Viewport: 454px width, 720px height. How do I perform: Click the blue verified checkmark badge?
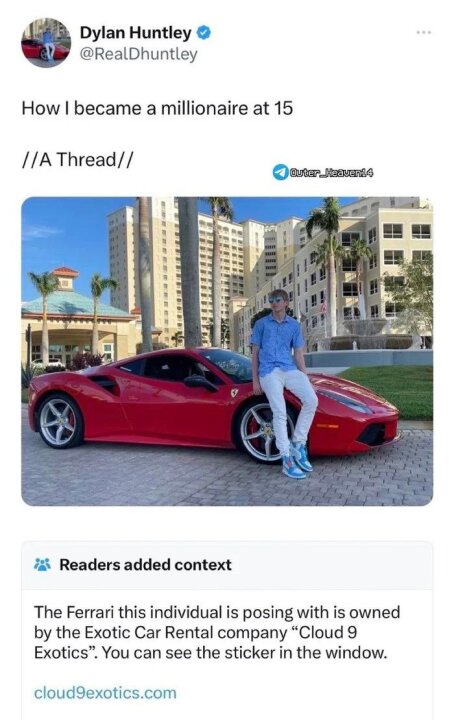(204, 33)
